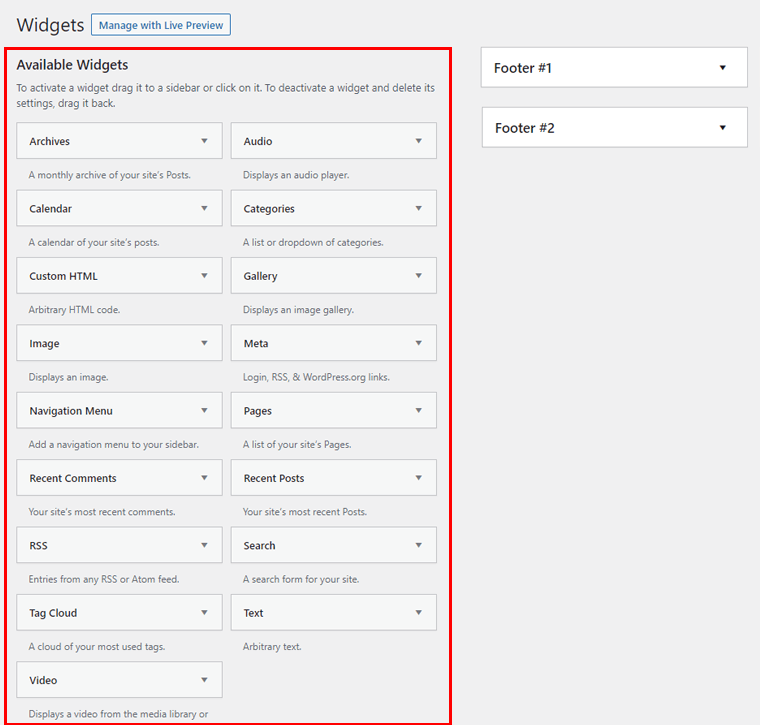The height and width of the screenshot is (725, 760).
Task: Open the RSS widget dropdown arrow
Action: tap(204, 545)
